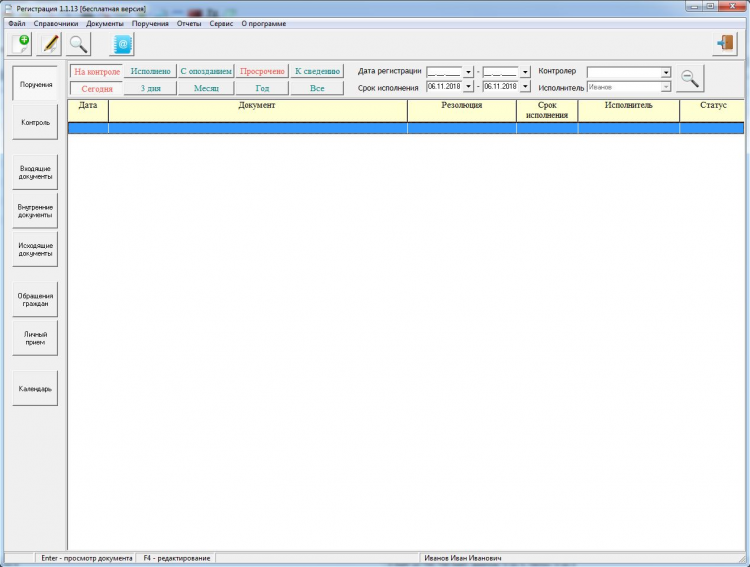This screenshot has height=567, width=750.
Task: Click the filter search magnifier beside Контролер
Action: (690, 78)
